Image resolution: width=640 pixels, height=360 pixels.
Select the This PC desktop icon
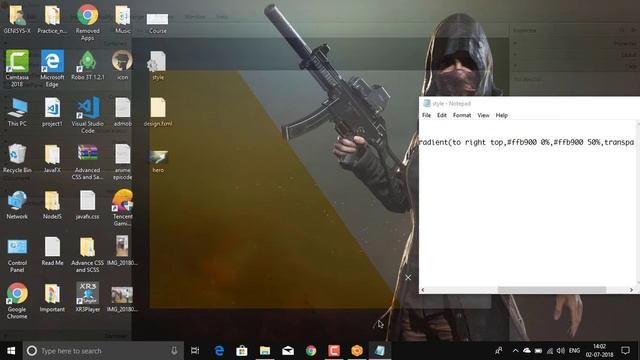[x=17, y=111]
